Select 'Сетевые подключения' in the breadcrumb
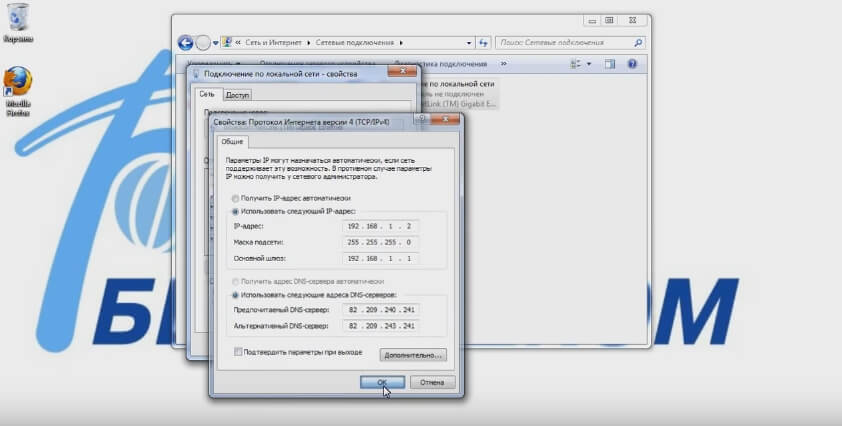This screenshot has width=842, height=426. (355, 42)
